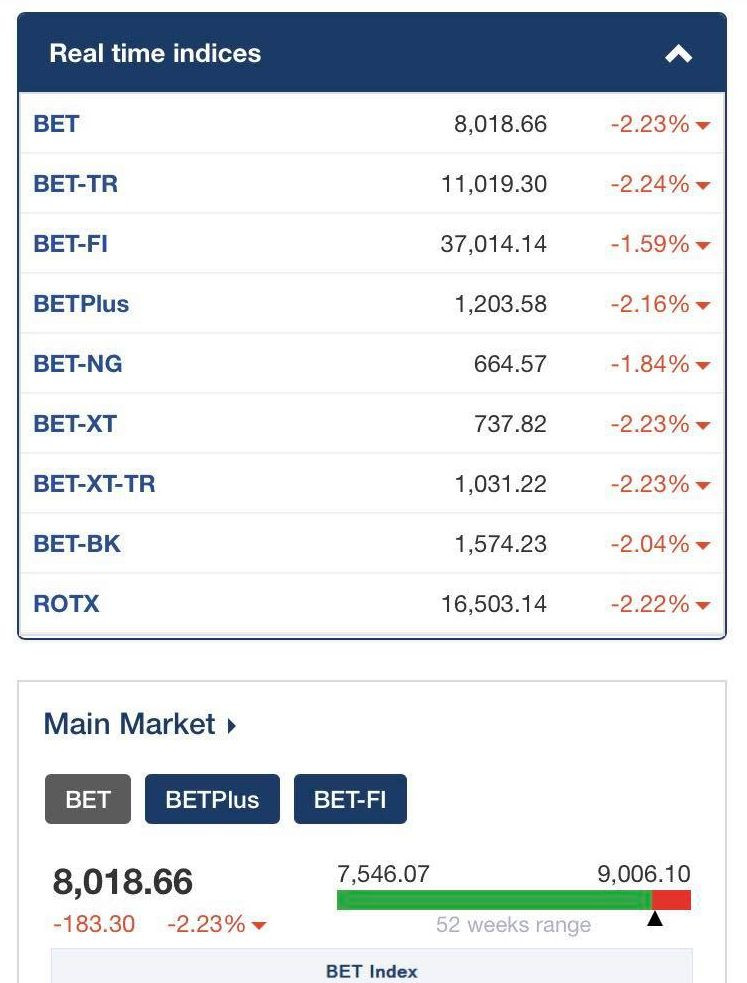Switch to the BETPlus tab button

[212, 800]
